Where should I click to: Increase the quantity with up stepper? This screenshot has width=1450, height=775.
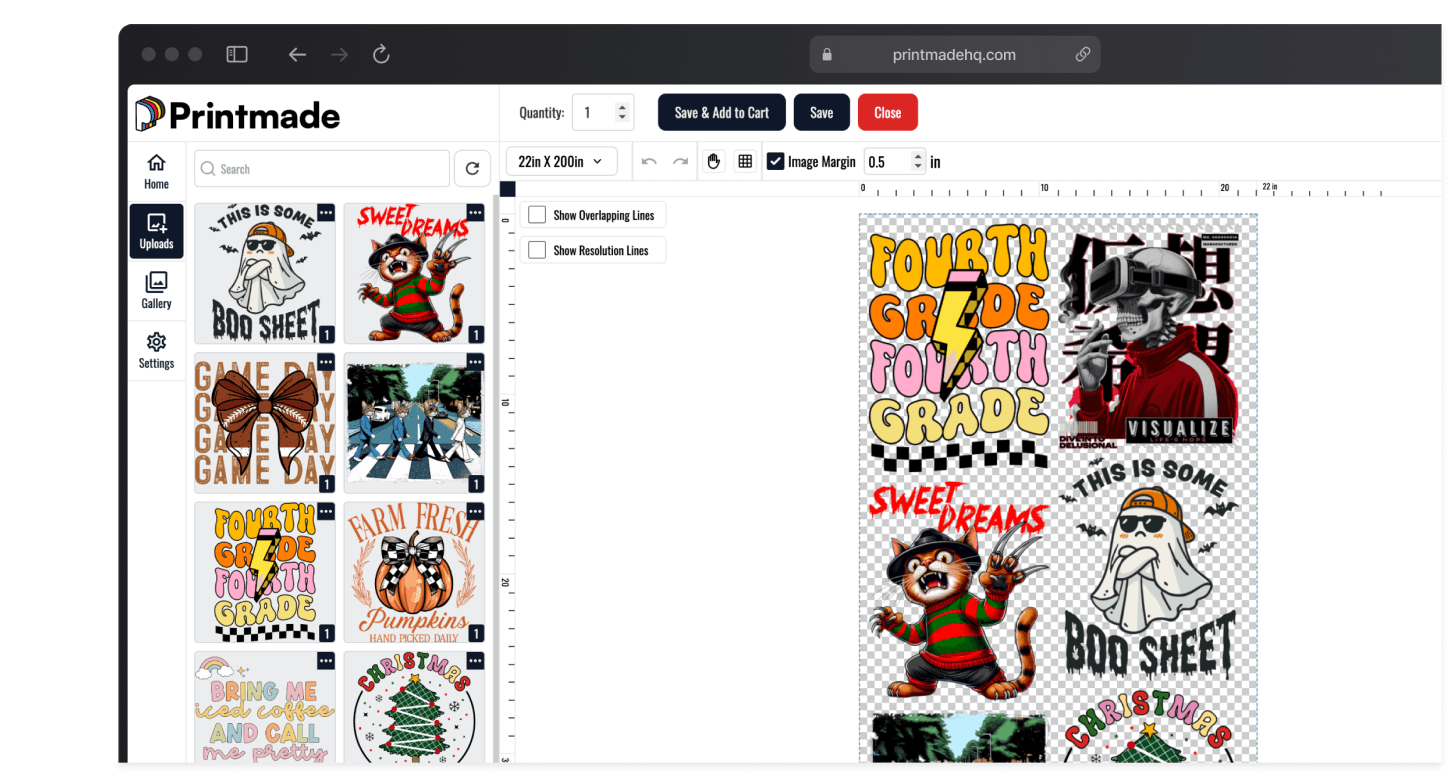coord(622,106)
